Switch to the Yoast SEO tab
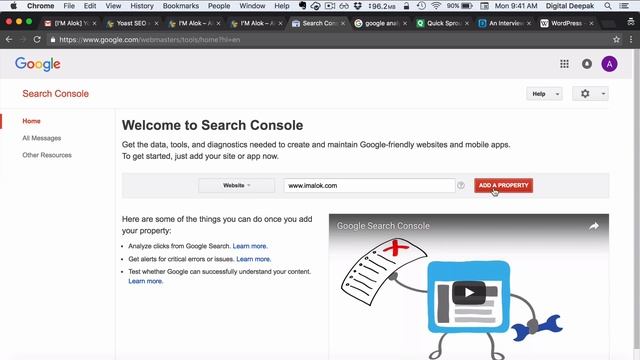 [131, 24]
